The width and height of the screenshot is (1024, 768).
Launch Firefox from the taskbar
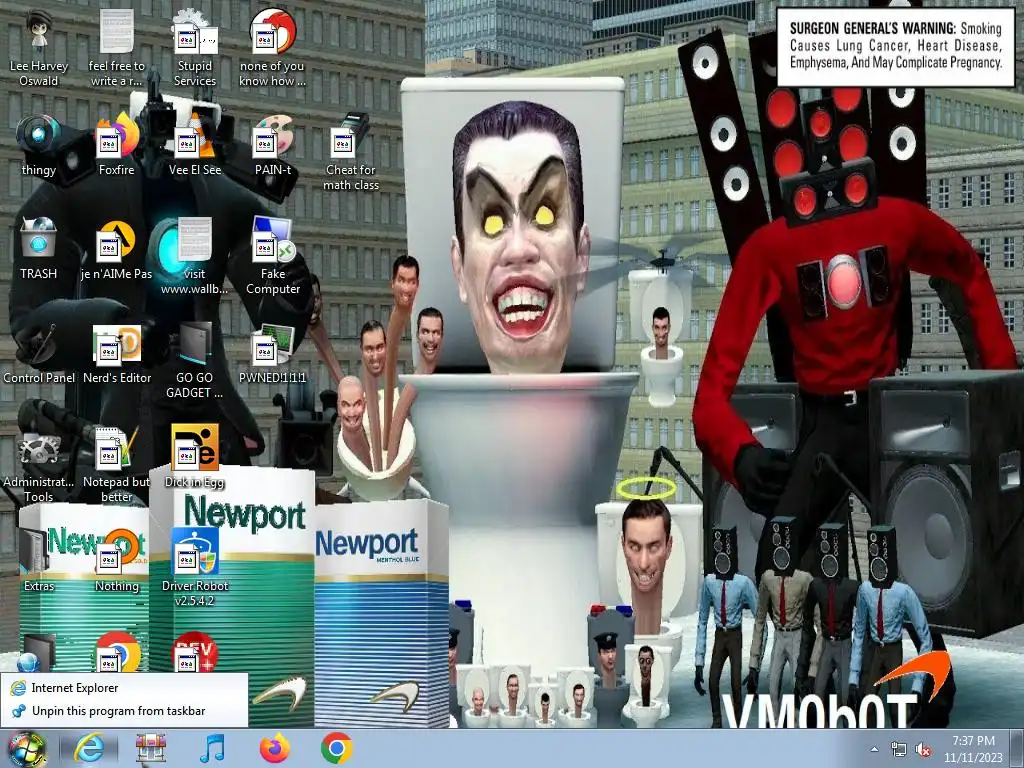pos(275,749)
